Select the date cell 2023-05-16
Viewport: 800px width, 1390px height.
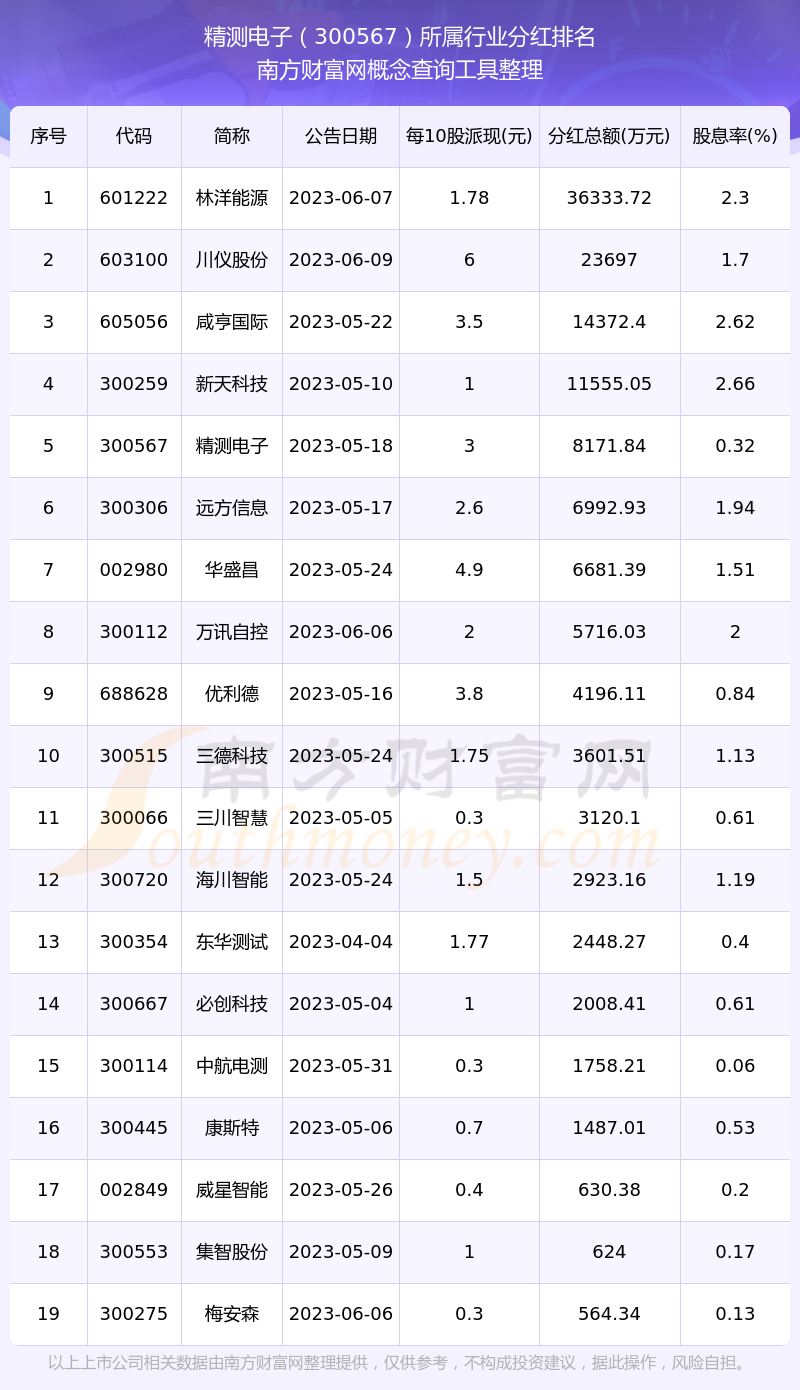(x=341, y=694)
